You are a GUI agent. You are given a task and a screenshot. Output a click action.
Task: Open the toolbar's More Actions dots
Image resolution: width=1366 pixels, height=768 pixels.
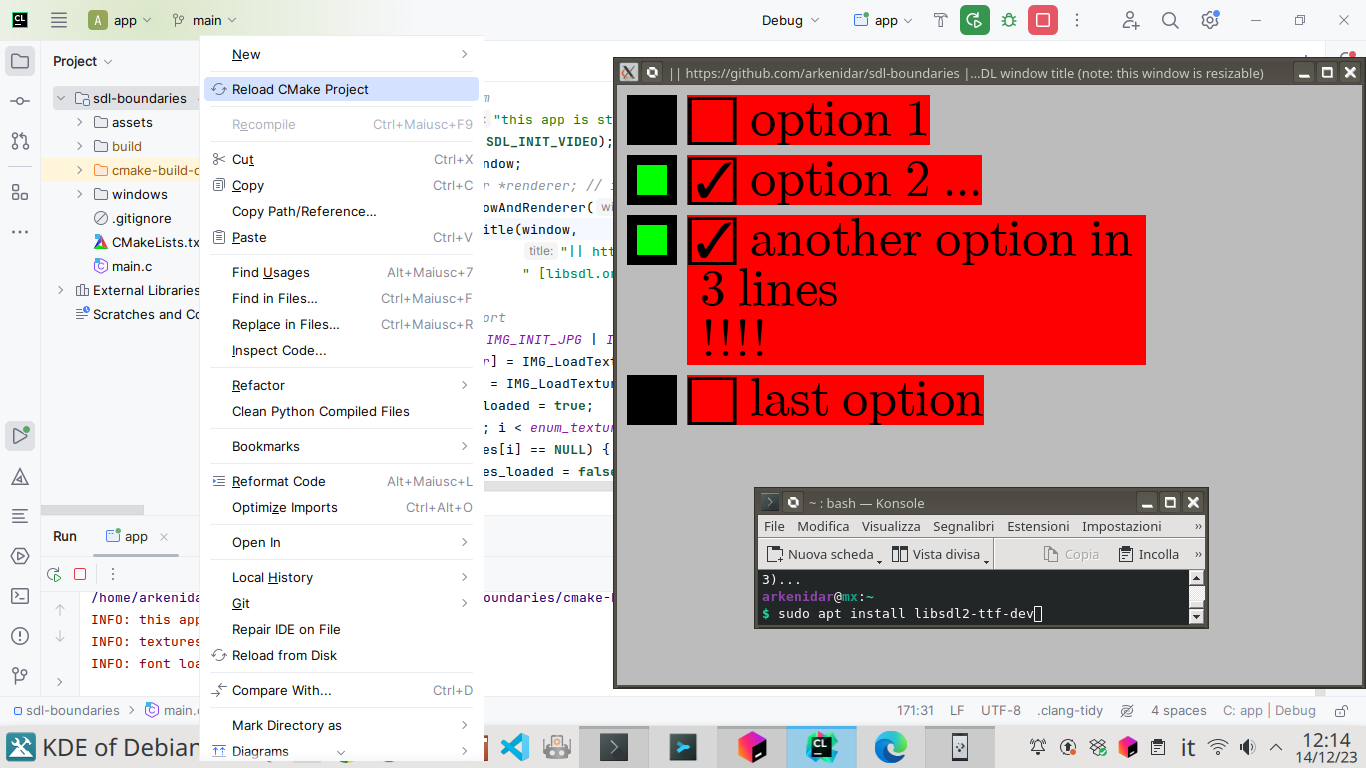click(1077, 20)
